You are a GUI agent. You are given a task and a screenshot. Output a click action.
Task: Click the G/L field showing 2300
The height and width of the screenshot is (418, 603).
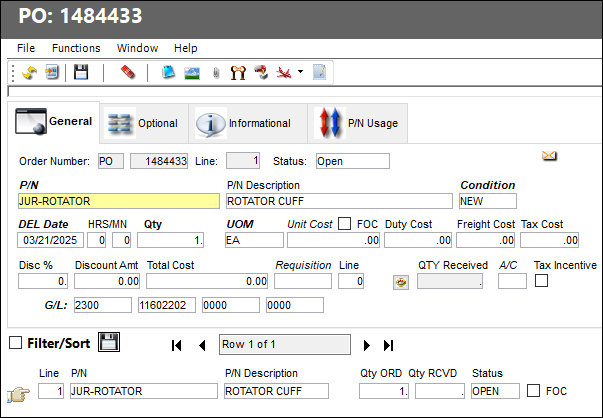103,305
